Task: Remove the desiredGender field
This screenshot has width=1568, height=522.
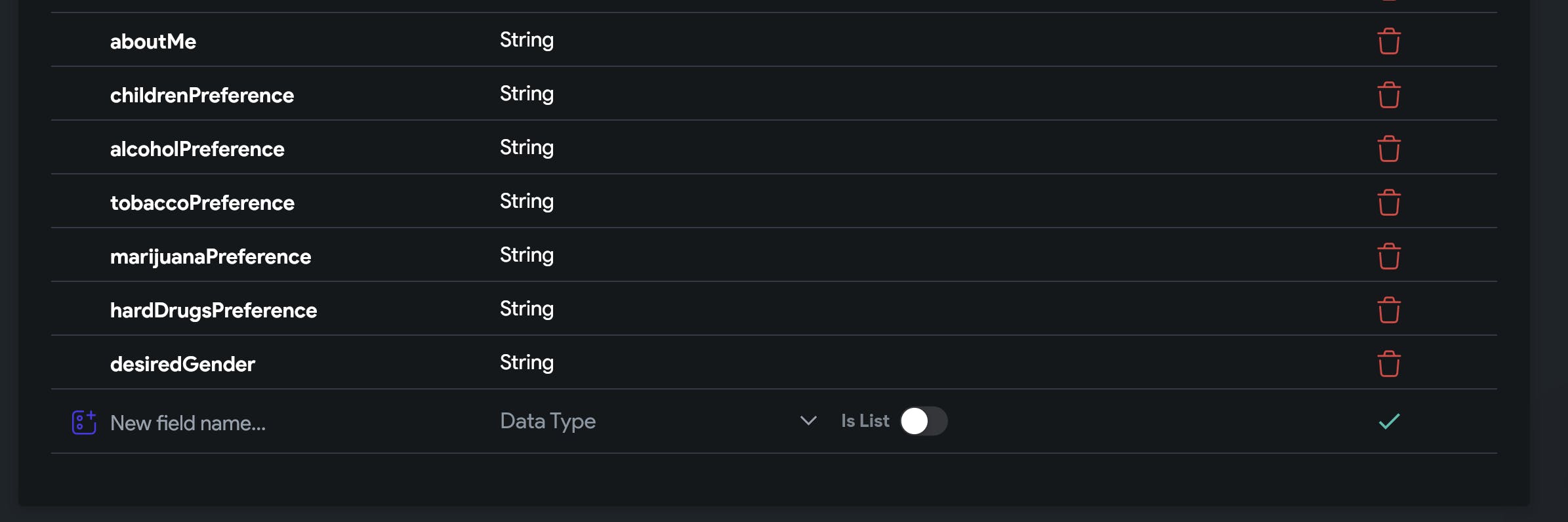Action: [x=1388, y=364]
